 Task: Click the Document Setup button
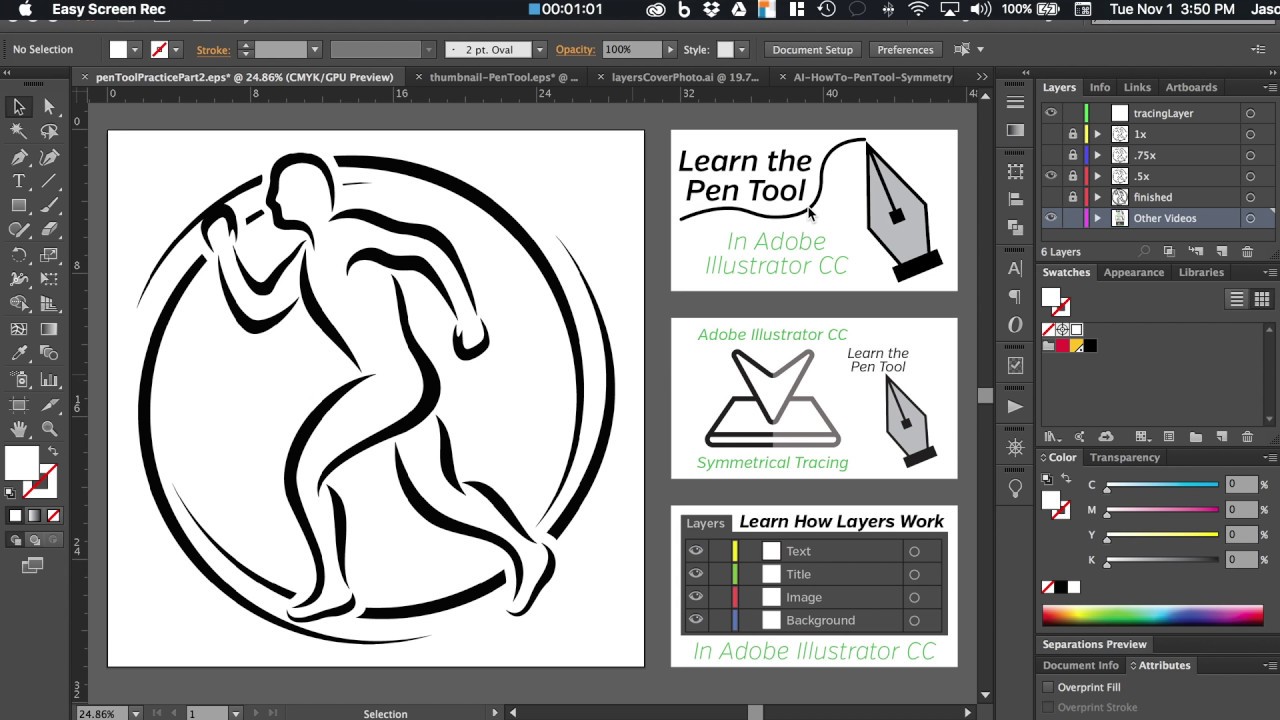813,49
